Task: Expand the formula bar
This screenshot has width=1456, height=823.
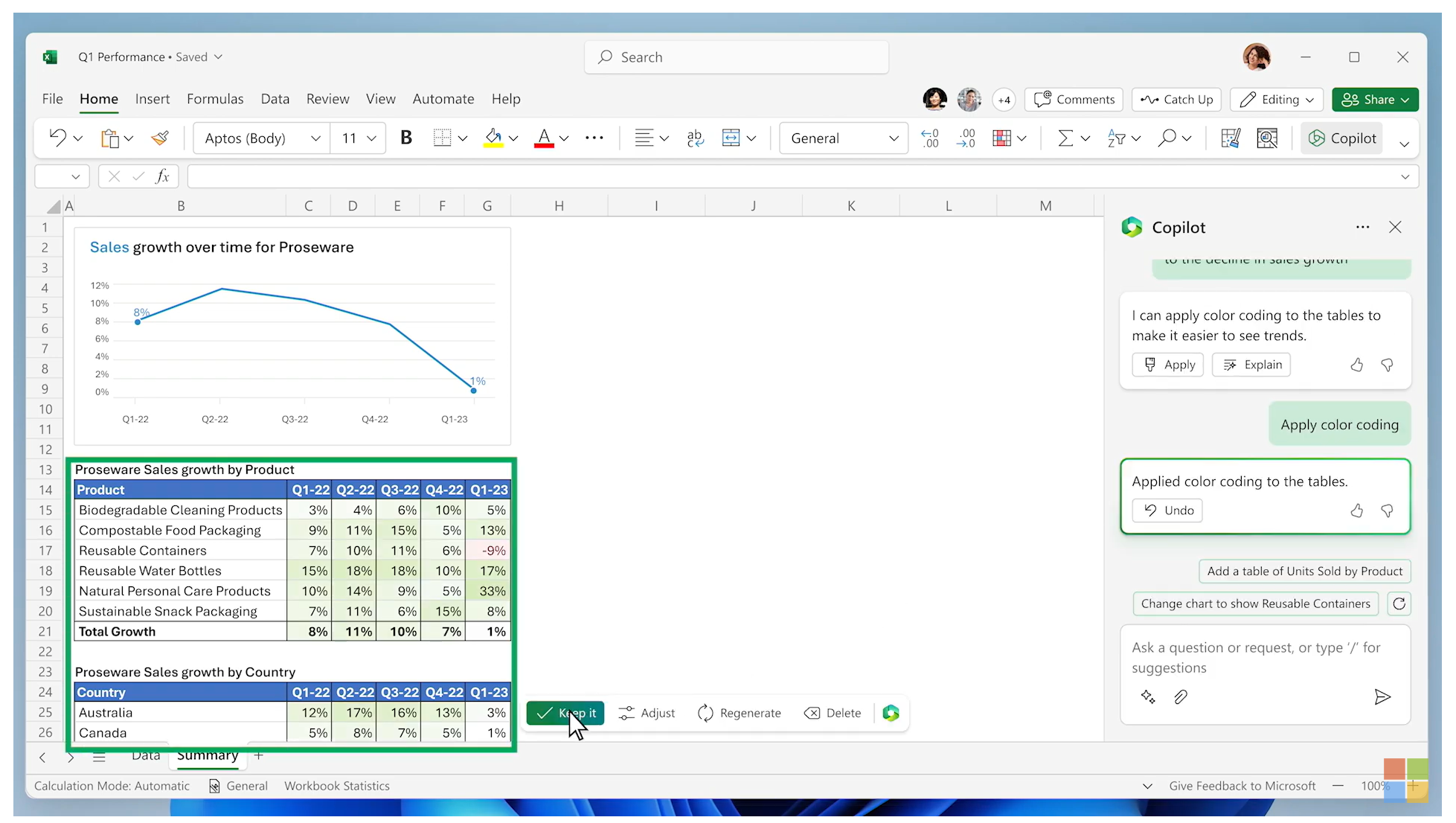Action: (1405, 176)
